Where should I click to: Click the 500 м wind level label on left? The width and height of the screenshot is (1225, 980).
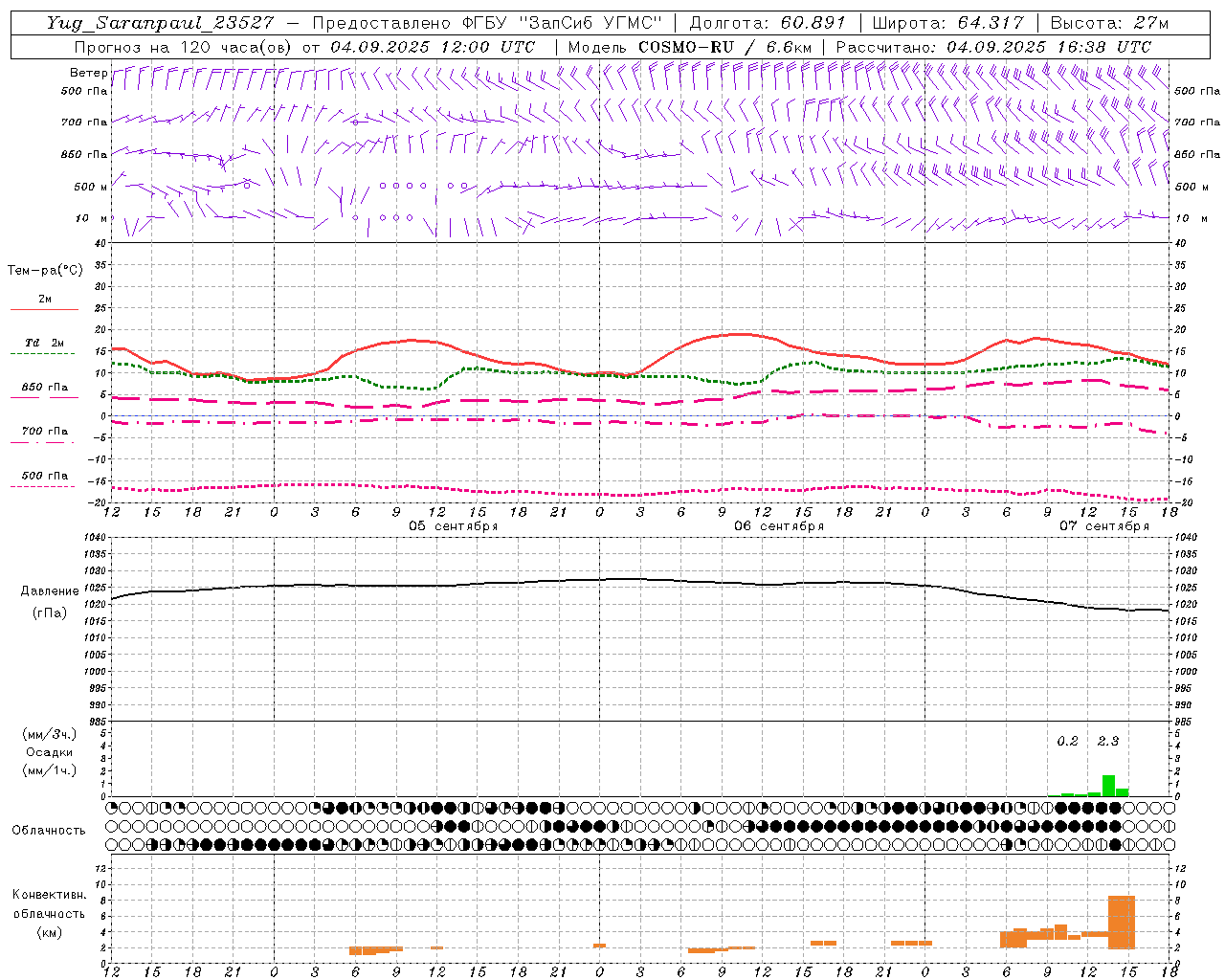(90, 187)
